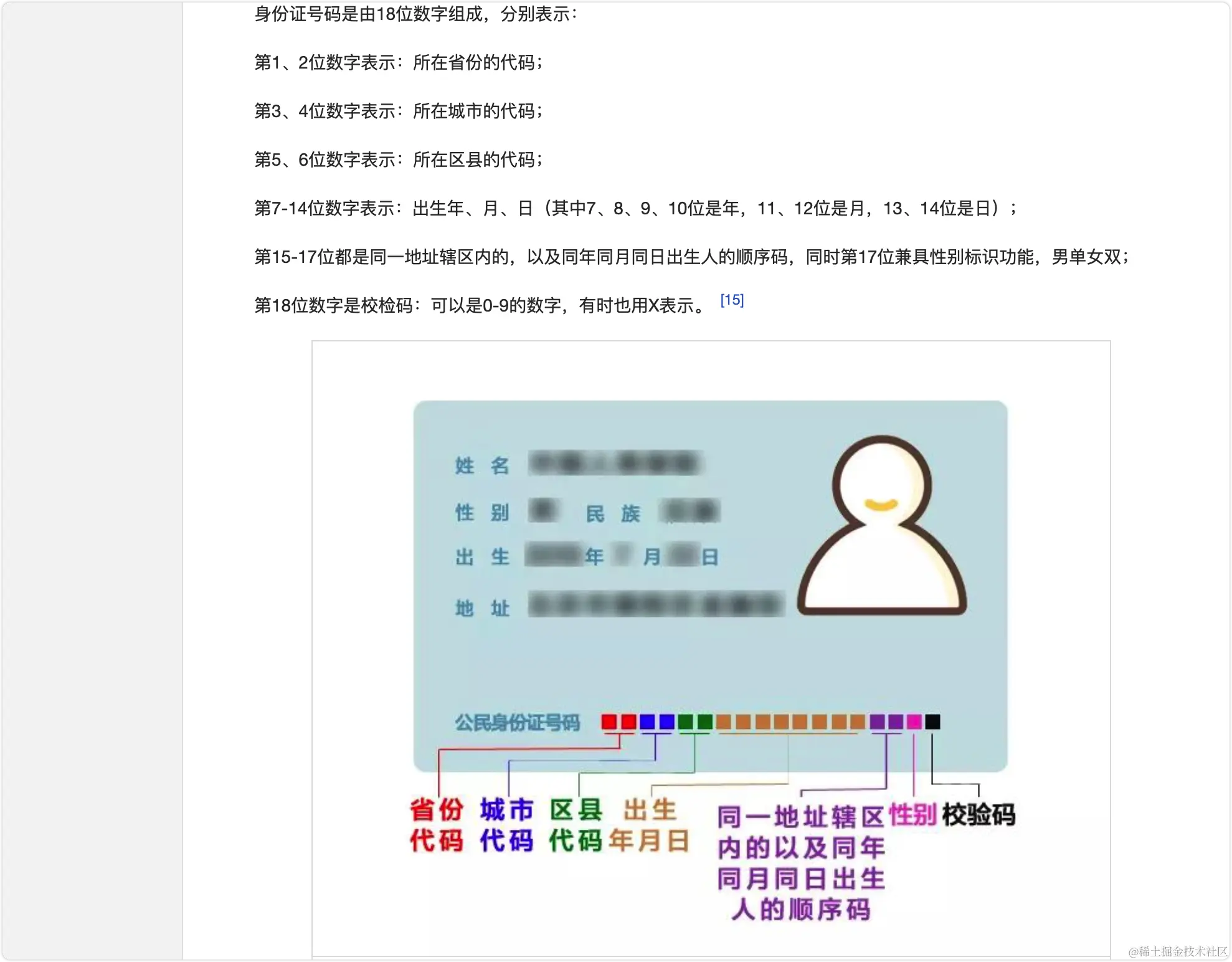
Task: Click the 公民身份证号码 label on the card
Action: [517, 723]
